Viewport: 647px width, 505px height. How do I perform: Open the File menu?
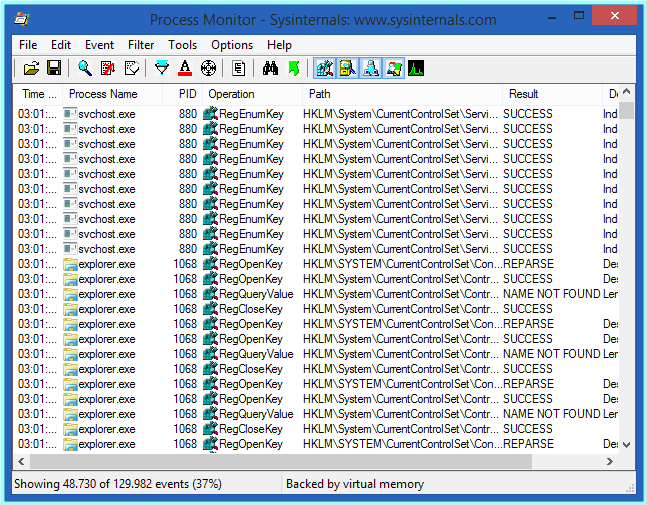(28, 45)
